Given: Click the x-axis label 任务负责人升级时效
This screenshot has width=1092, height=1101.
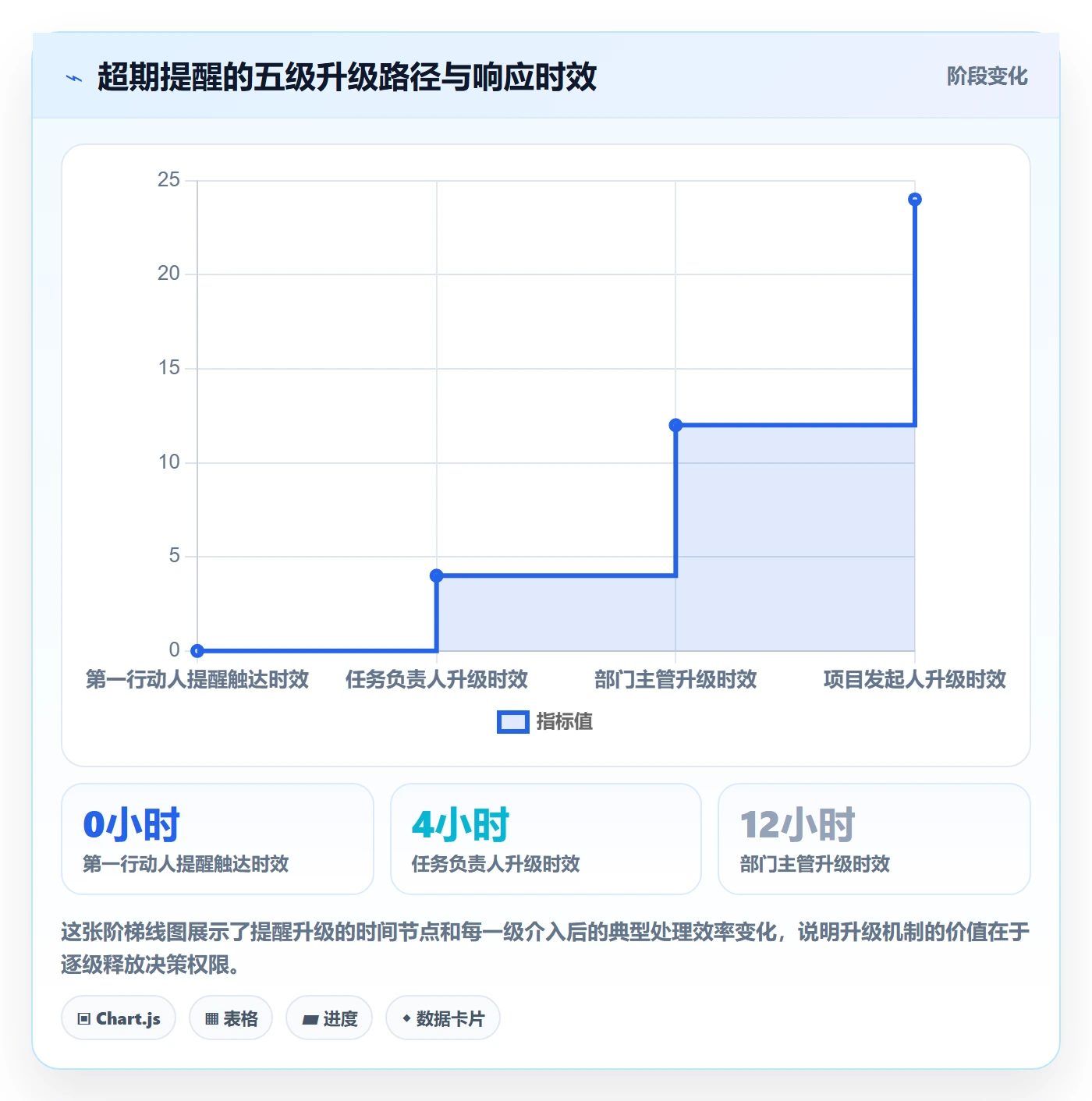Looking at the screenshot, I should [x=437, y=680].
